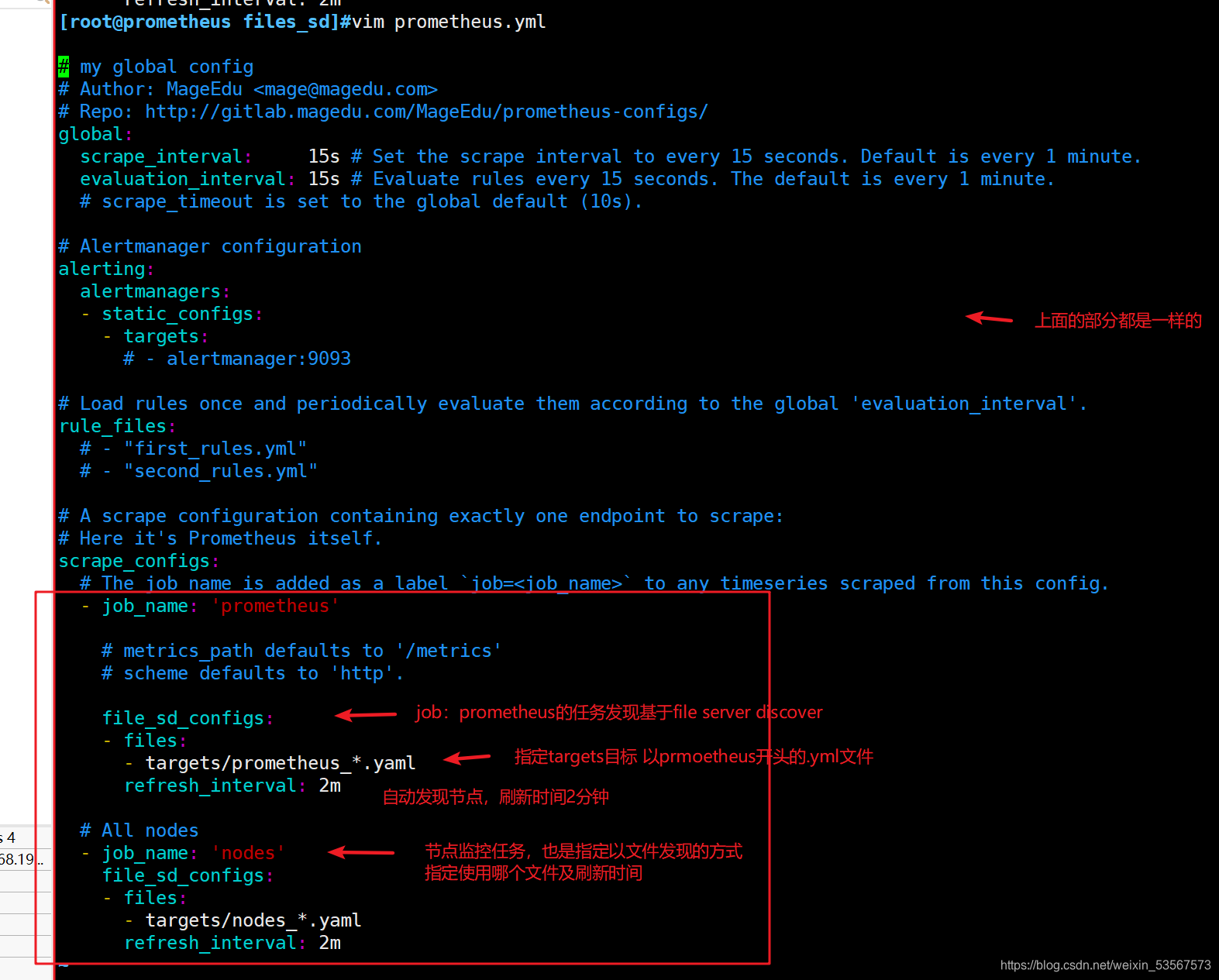Image resolution: width=1219 pixels, height=980 pixels.
Task: Click the gitlab.magedu.com repo URL
Action: click(x=426, y=112)
